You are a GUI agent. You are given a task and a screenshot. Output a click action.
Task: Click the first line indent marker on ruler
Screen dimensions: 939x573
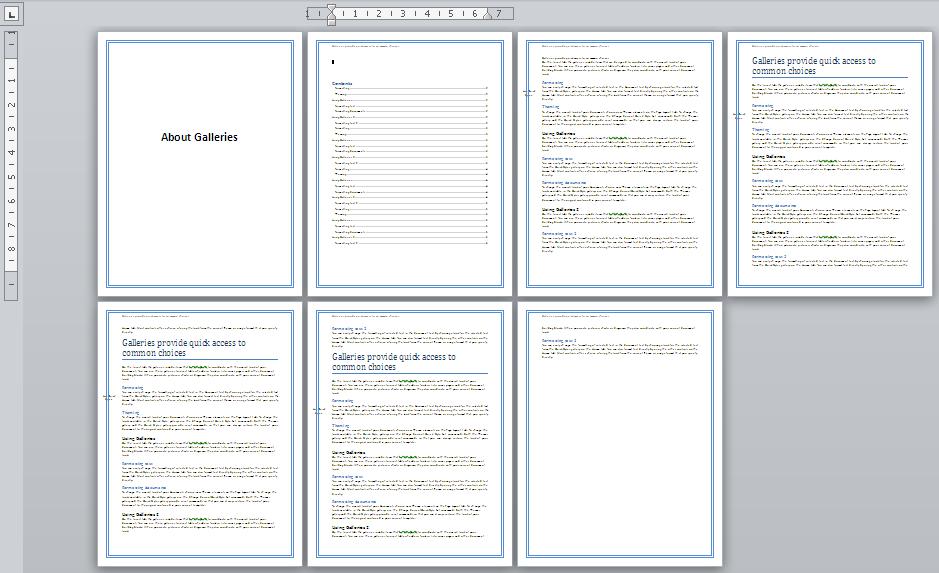(x=331, y=9)
